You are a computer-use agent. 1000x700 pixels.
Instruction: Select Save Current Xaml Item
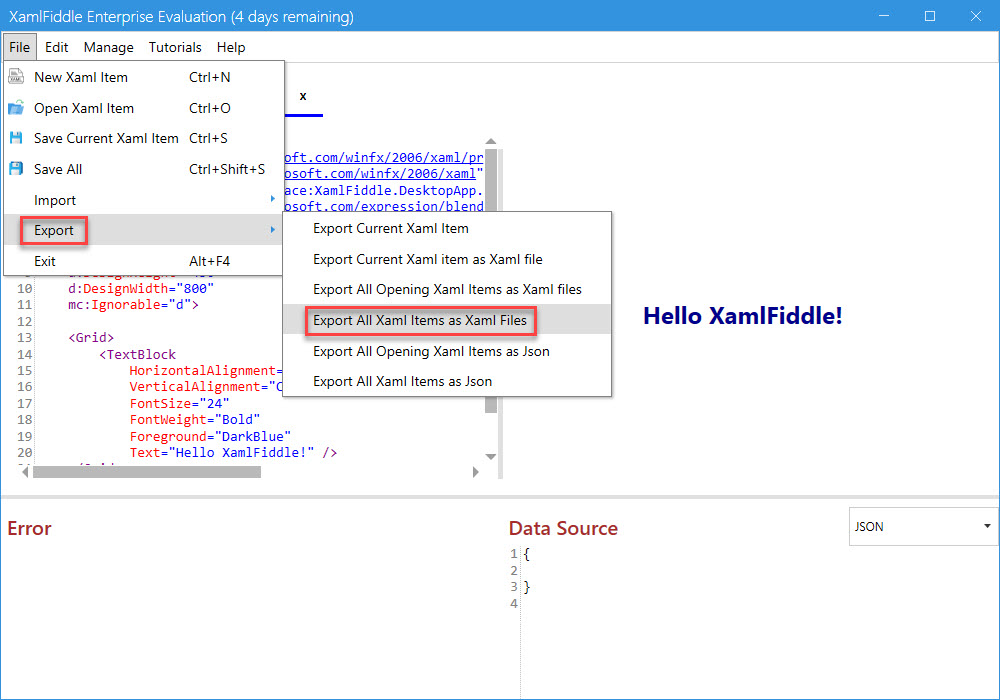point(143,138)
